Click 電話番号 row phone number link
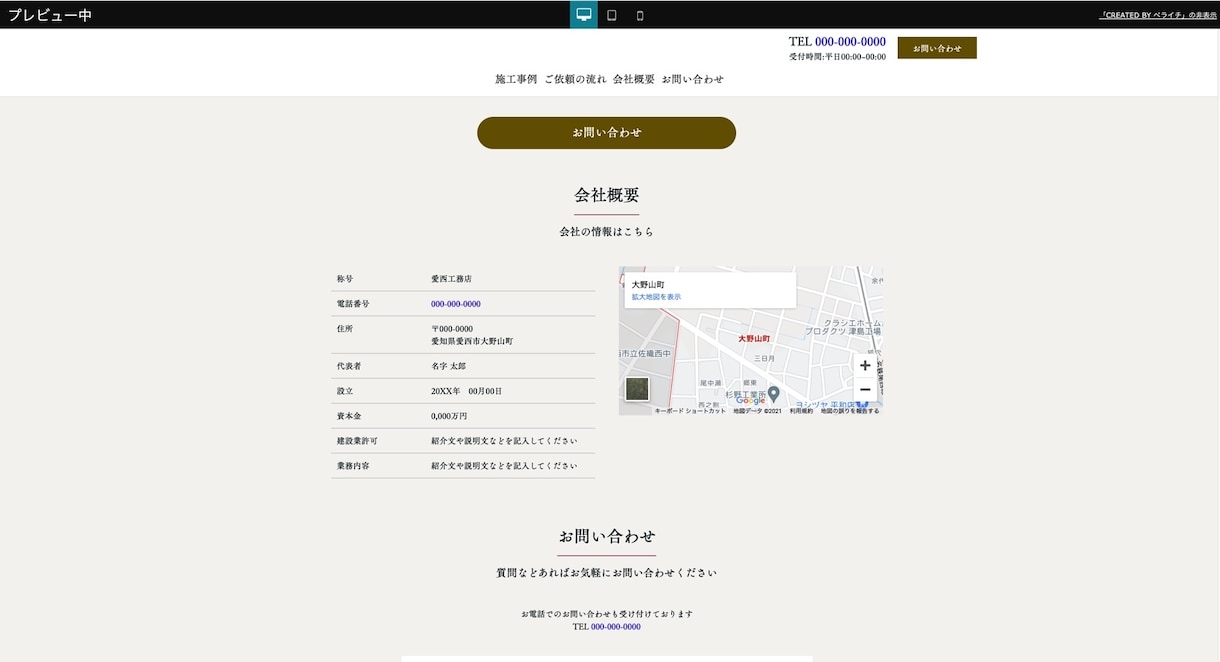This screenshot has height=662, width=1220. pos(456,304)
